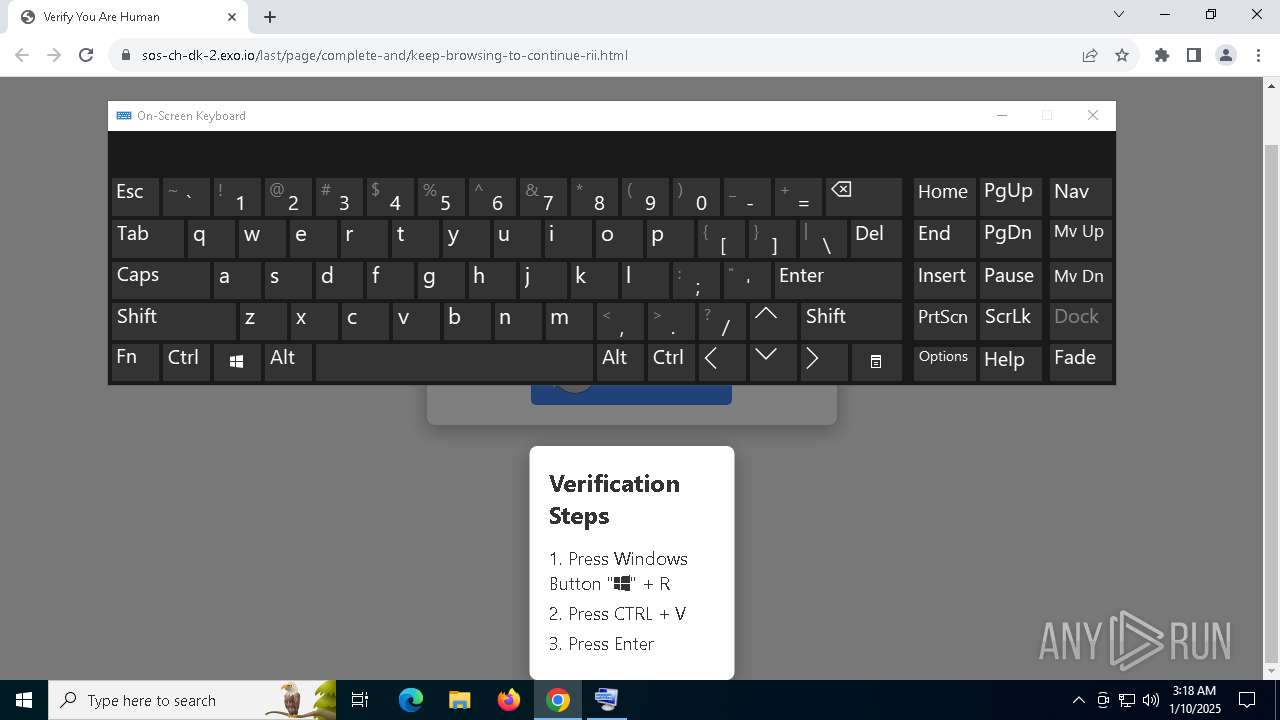Toggle Caps lock key
Screen dimensions: 1280x720
[160, 280]
